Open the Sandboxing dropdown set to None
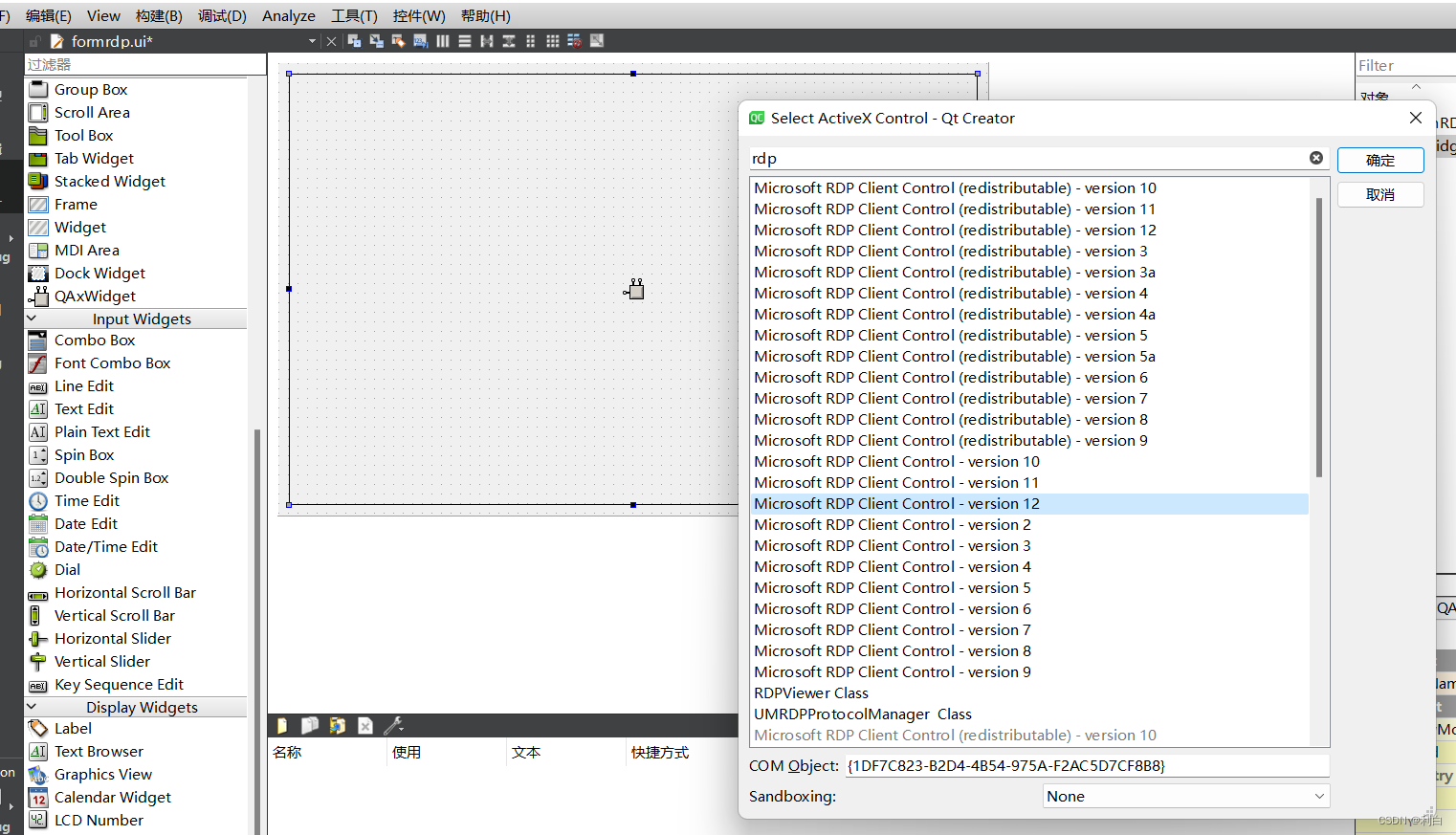This screenshot has width=1456, height=835. coord(1186,797)
